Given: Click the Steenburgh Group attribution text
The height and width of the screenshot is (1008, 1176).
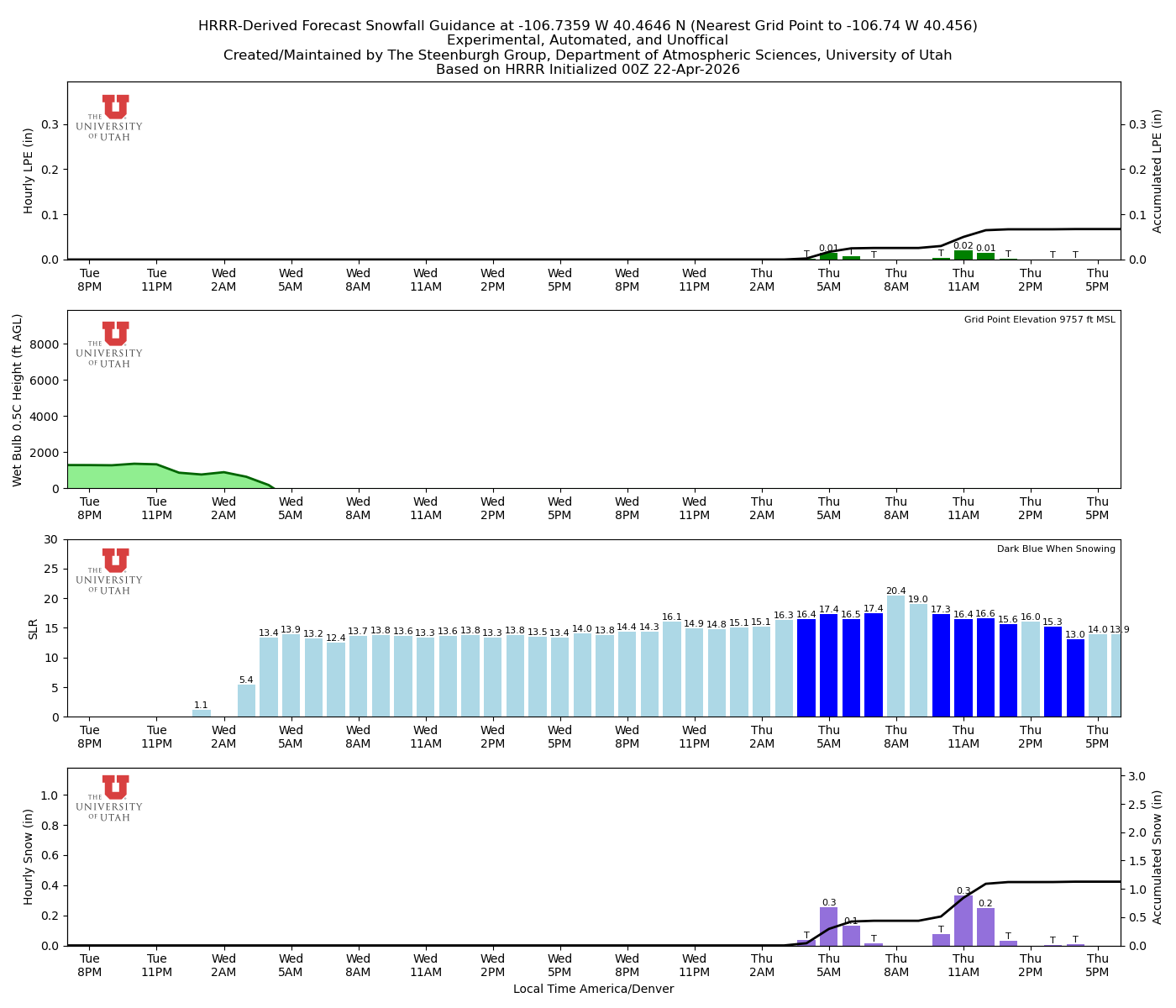Looking at the screenshot, I should click(588, 55).
